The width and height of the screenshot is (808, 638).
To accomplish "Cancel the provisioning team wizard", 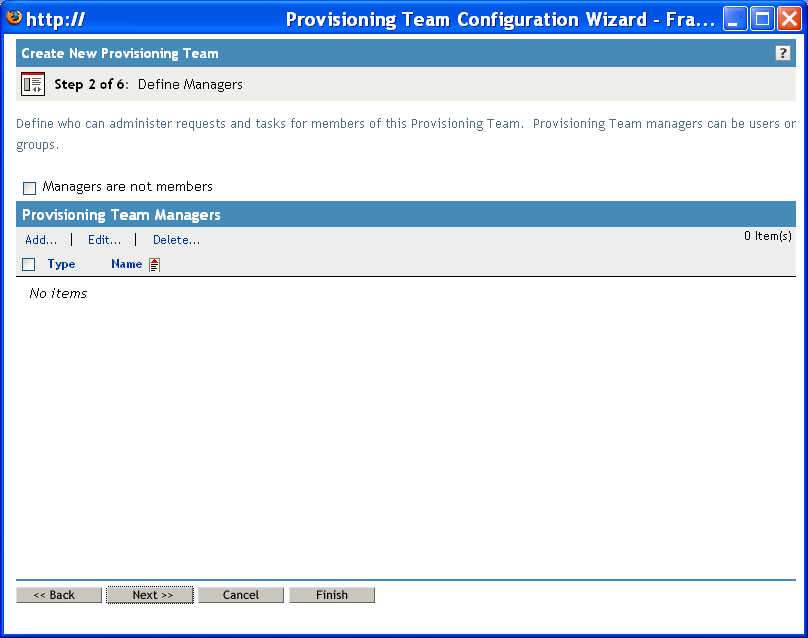I will pos(241,595).
